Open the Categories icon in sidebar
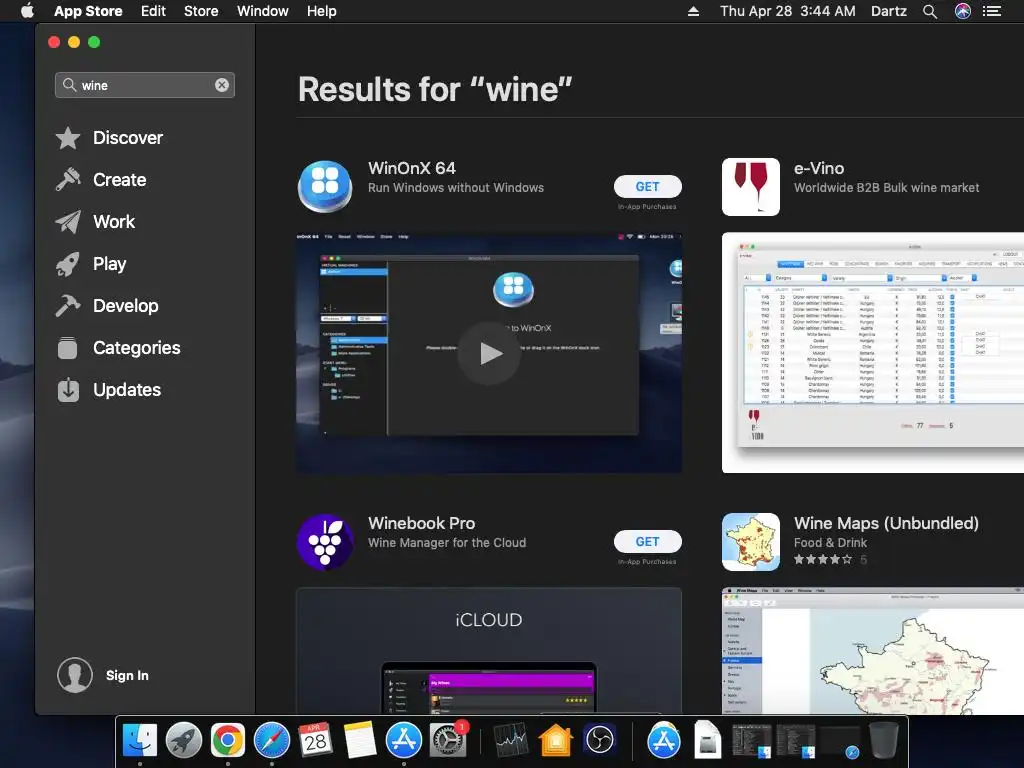Screen dimensions: 1024x768 [68, 347]
